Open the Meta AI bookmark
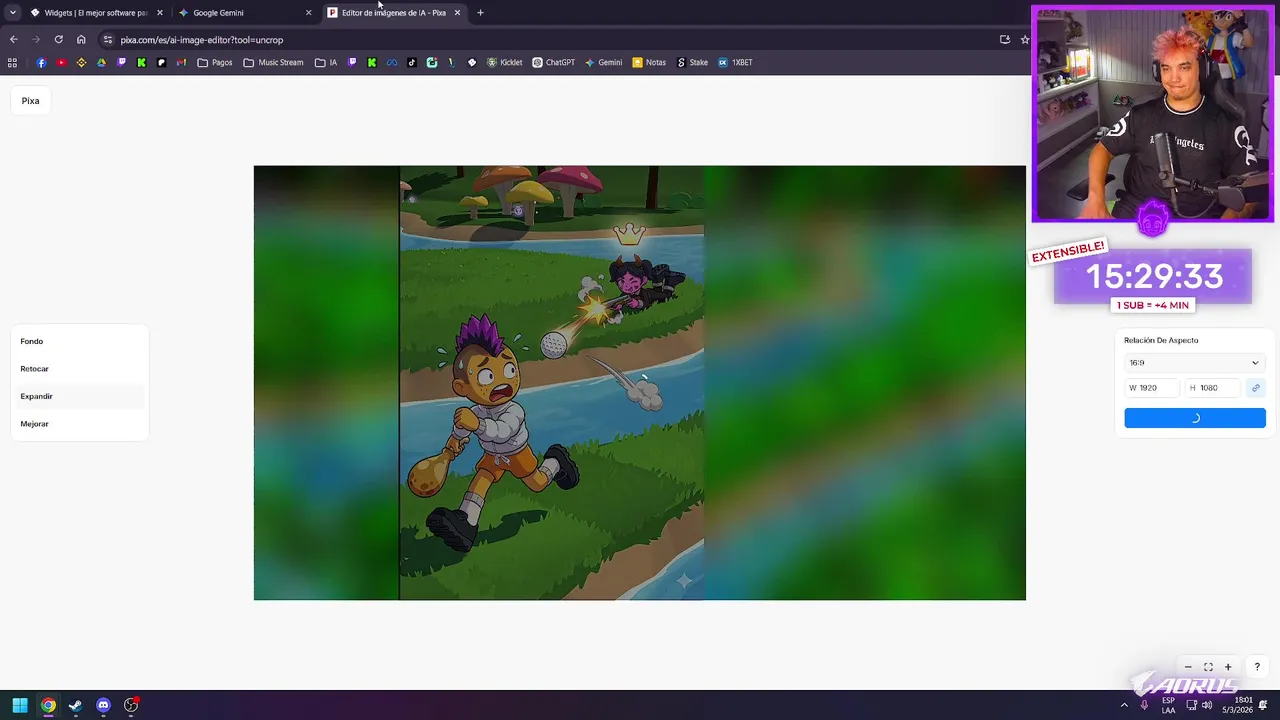The width and height of the screenshot is (1280, 720). tap(392, 62)
